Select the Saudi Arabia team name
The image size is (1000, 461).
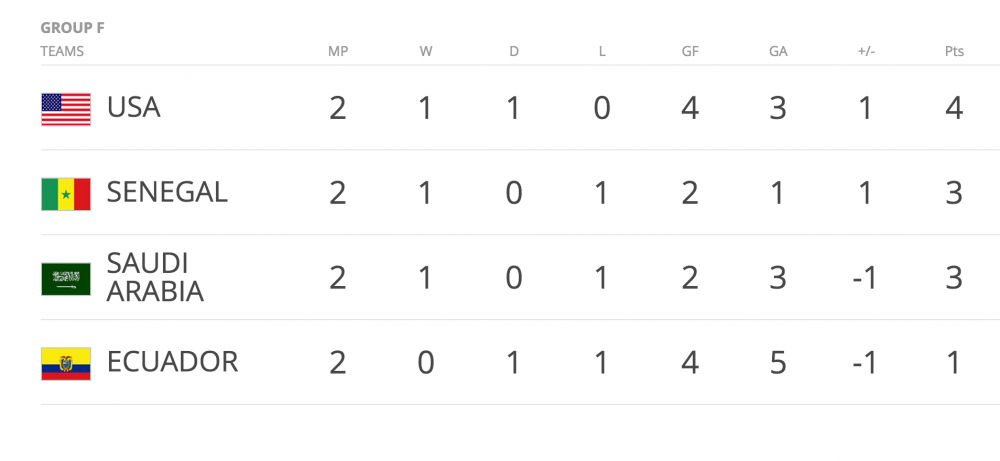[x=155, y=277]
